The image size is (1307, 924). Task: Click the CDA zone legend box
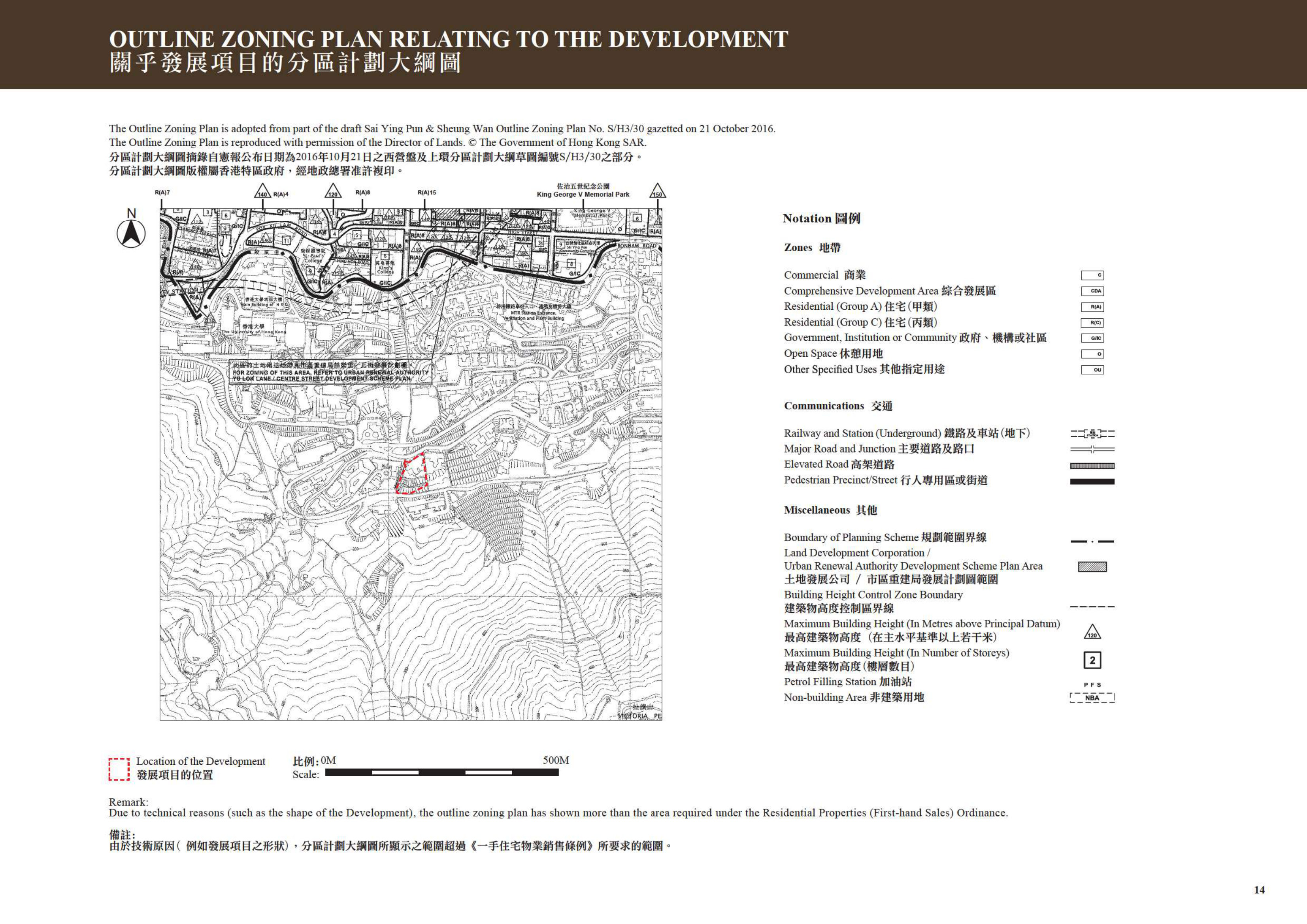tap(1092, 291)
